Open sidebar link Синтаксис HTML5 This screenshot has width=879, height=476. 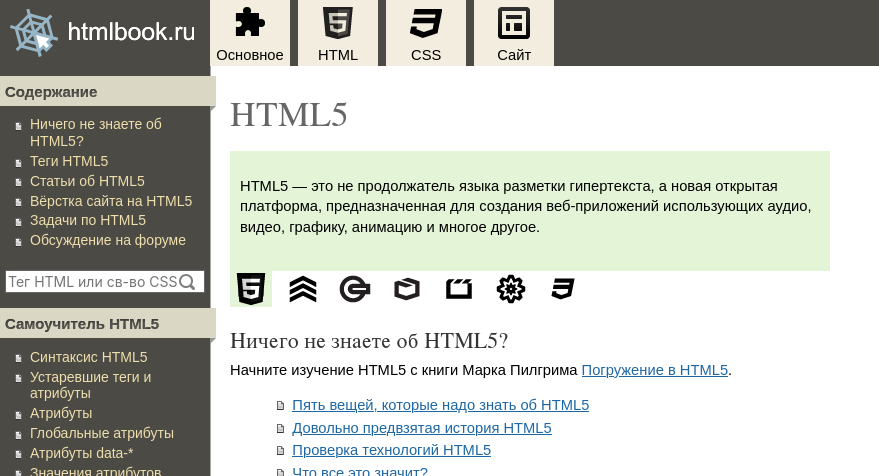pos(89,357)
